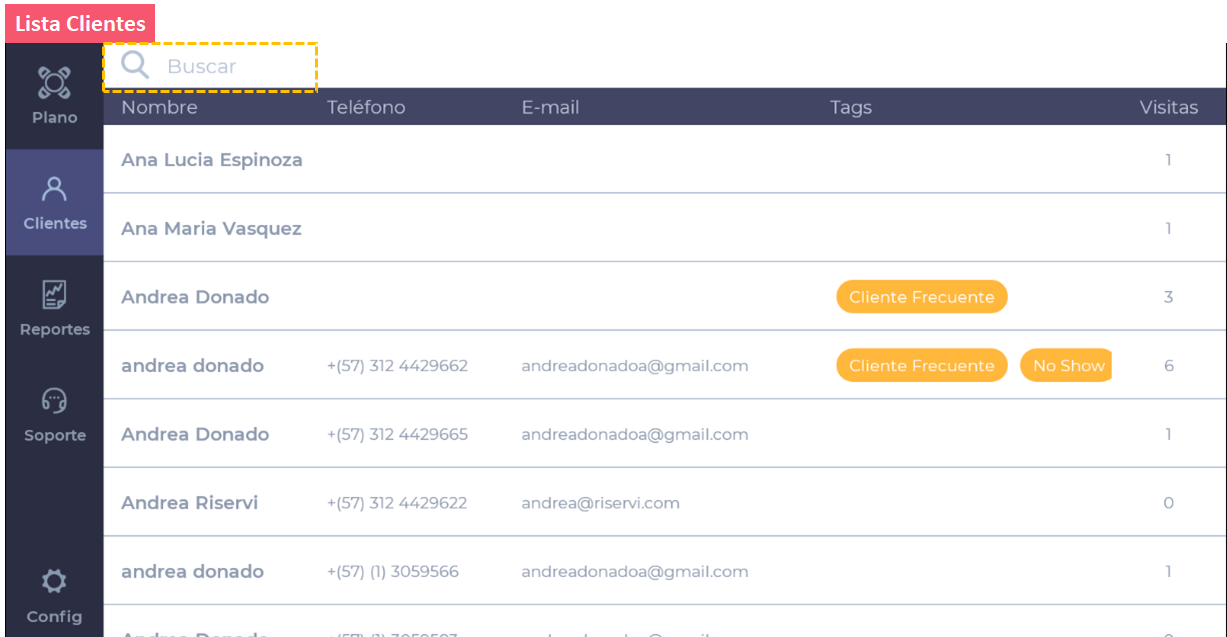Click the Tags column header
The height and width of the screenshot is (637, 1227).
pyautogui.click(x=850, y=107)
